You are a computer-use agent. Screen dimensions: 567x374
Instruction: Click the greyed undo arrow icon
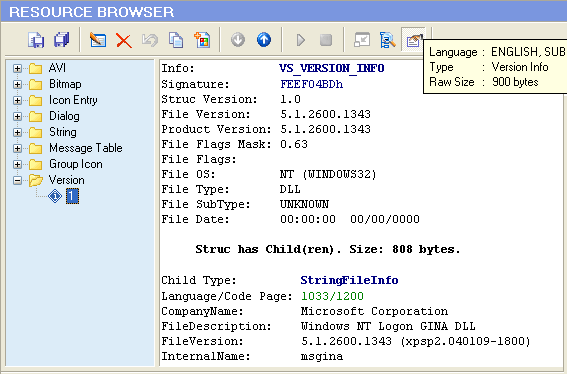click(150, 40)
